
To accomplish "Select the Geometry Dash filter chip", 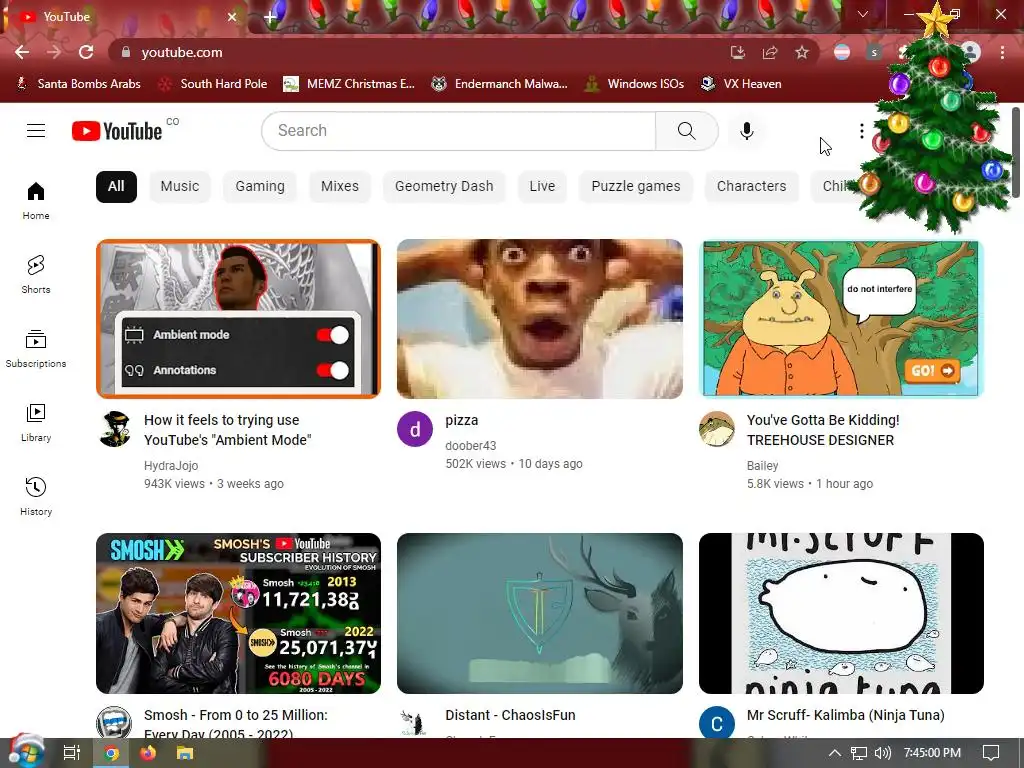I will [444, 186].
